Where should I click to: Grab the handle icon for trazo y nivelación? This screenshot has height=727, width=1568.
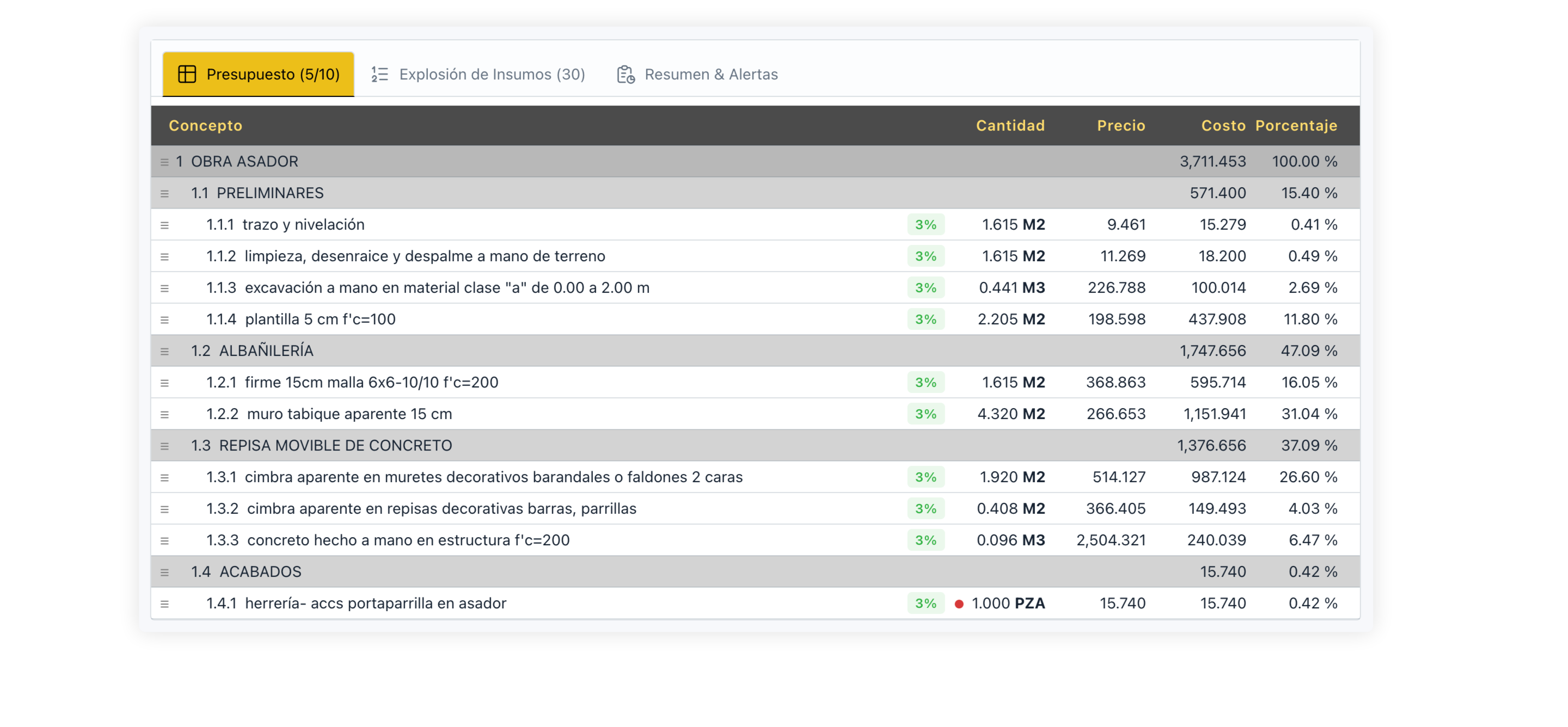164,225
